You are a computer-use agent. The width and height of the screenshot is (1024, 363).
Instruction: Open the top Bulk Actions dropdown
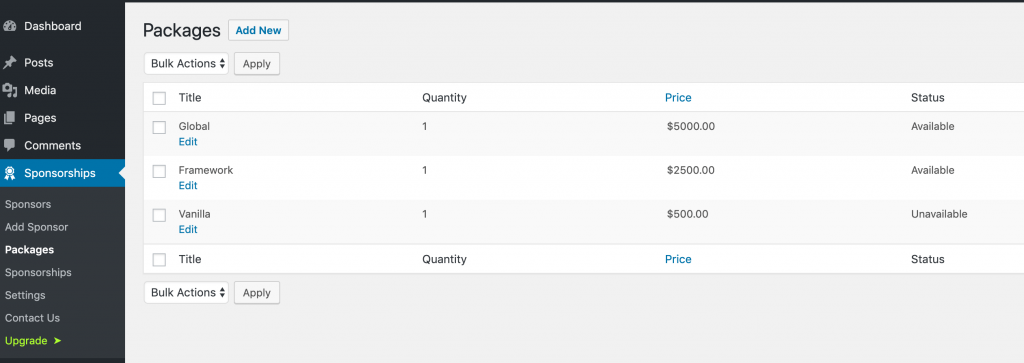click(x=186, y=64)
